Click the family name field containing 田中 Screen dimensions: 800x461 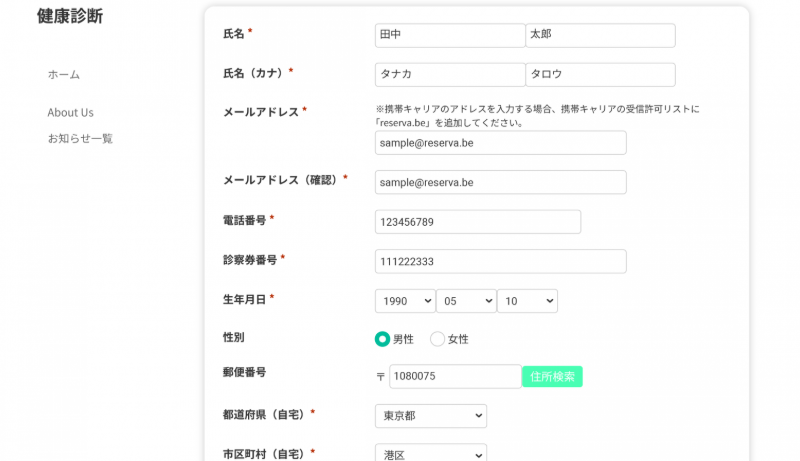coord(449,35)
